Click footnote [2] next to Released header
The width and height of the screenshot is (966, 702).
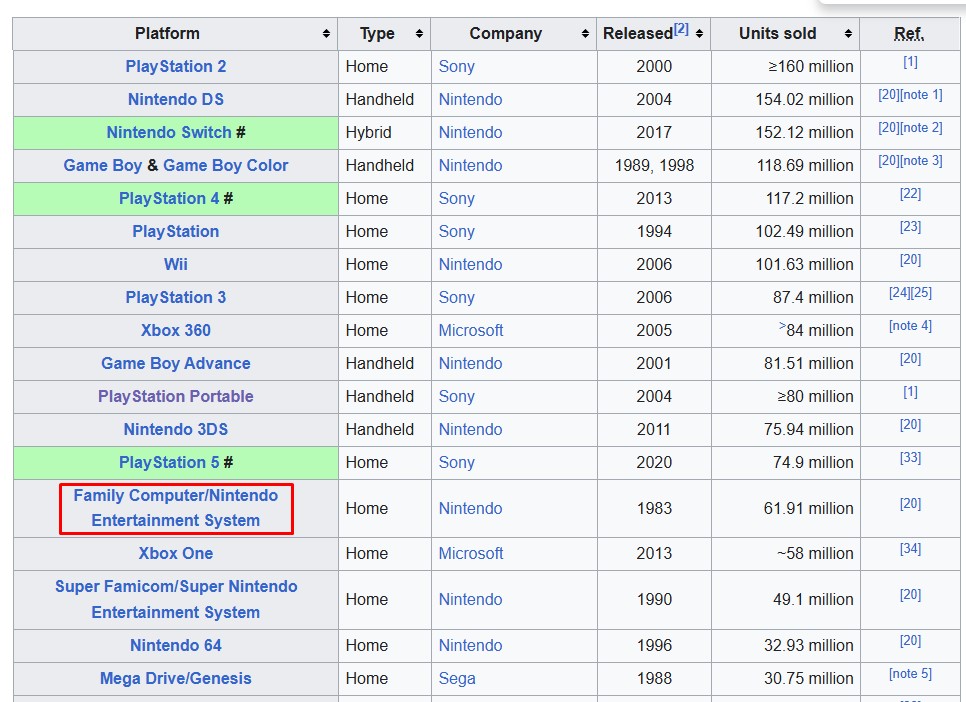(x=681, y=29)
